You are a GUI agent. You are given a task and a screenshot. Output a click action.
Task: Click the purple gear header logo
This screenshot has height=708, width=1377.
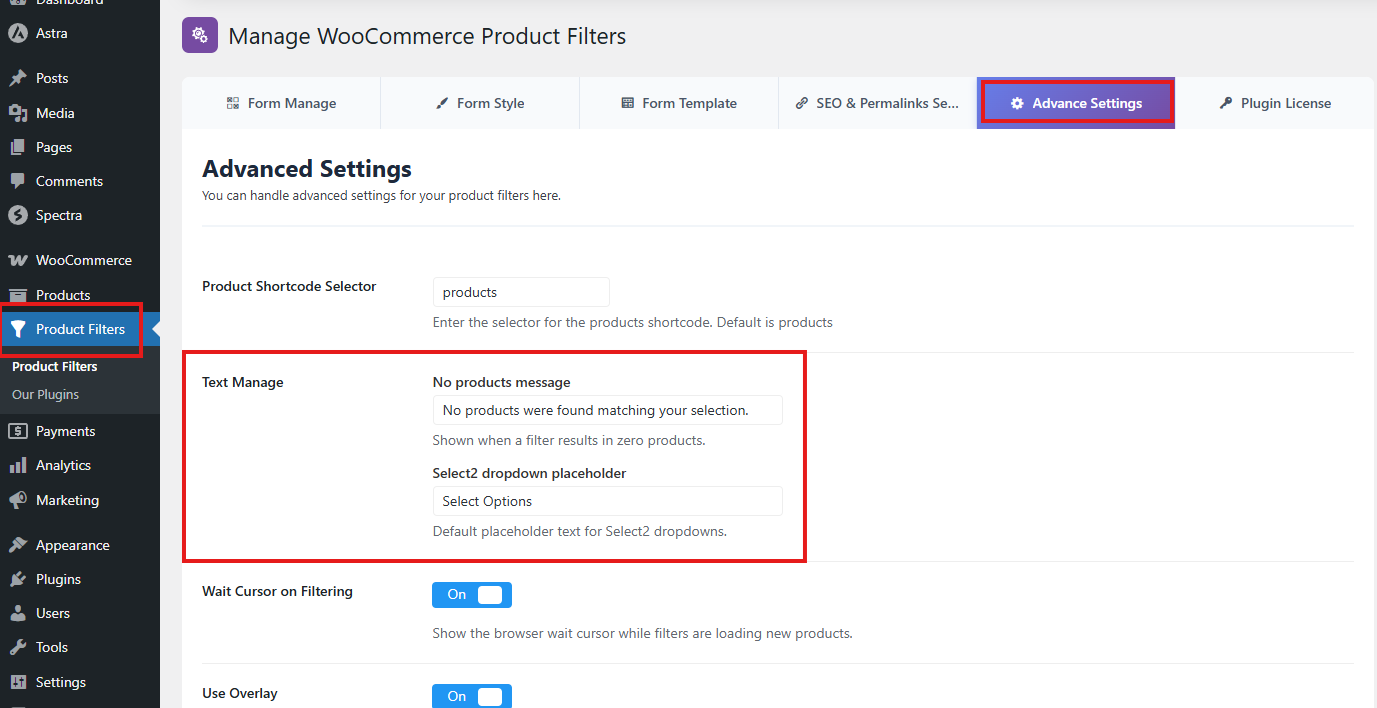coord(200,35)
